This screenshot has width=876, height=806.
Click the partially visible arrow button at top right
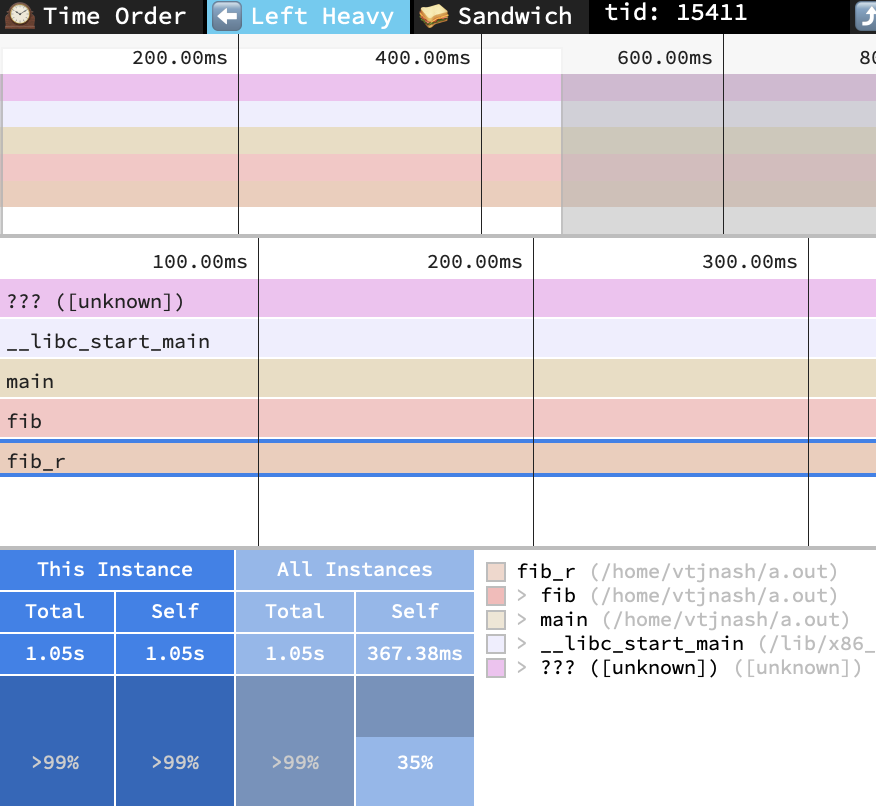(x=865, y=16)
